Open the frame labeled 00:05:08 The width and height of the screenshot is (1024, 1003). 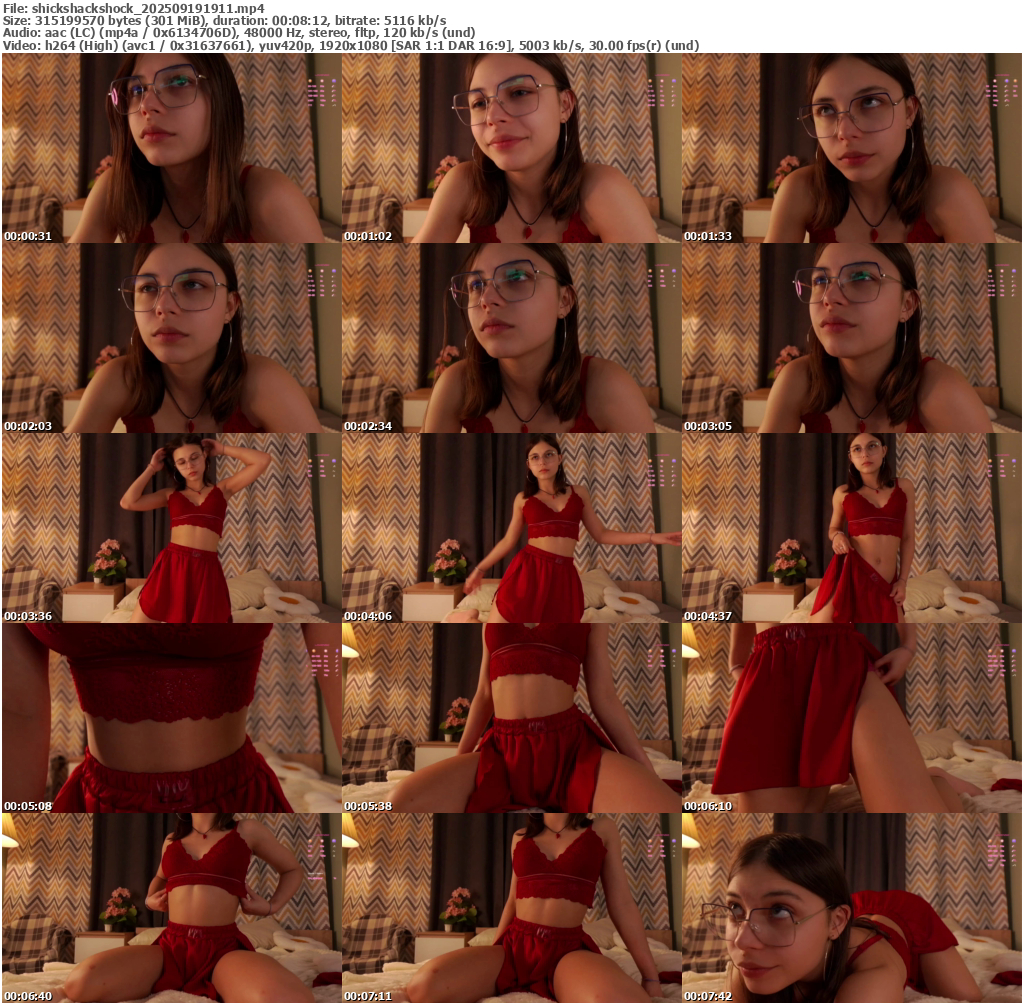(x=171, y=718)
